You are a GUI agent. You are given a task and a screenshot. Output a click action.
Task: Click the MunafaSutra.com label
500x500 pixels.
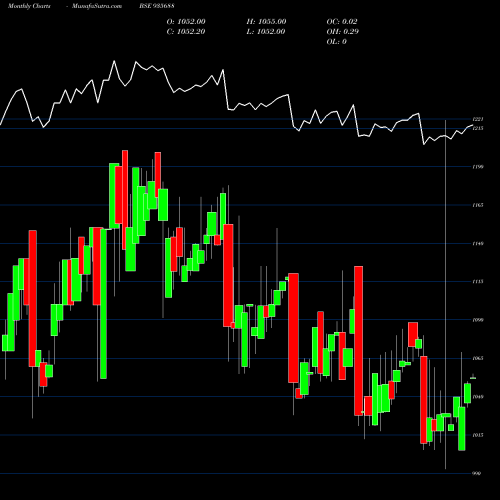[97, 6]
